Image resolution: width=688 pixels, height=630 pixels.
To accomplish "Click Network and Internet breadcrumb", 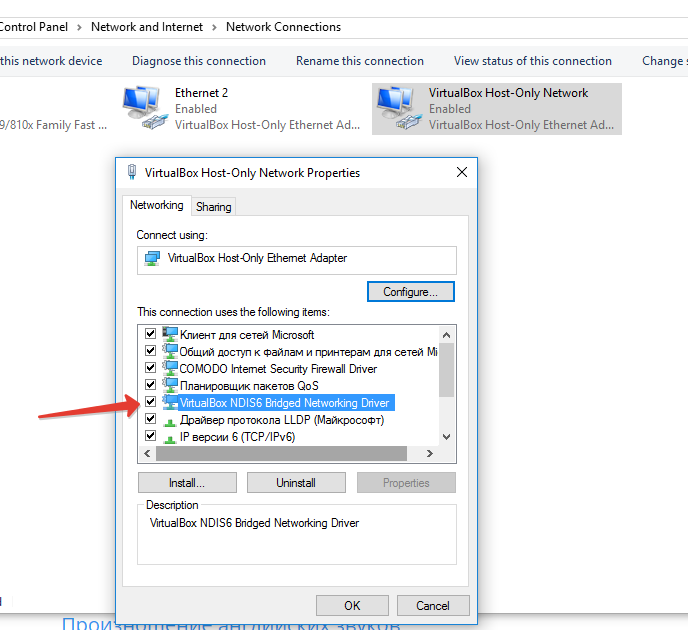I will click(x=147, y=27).
